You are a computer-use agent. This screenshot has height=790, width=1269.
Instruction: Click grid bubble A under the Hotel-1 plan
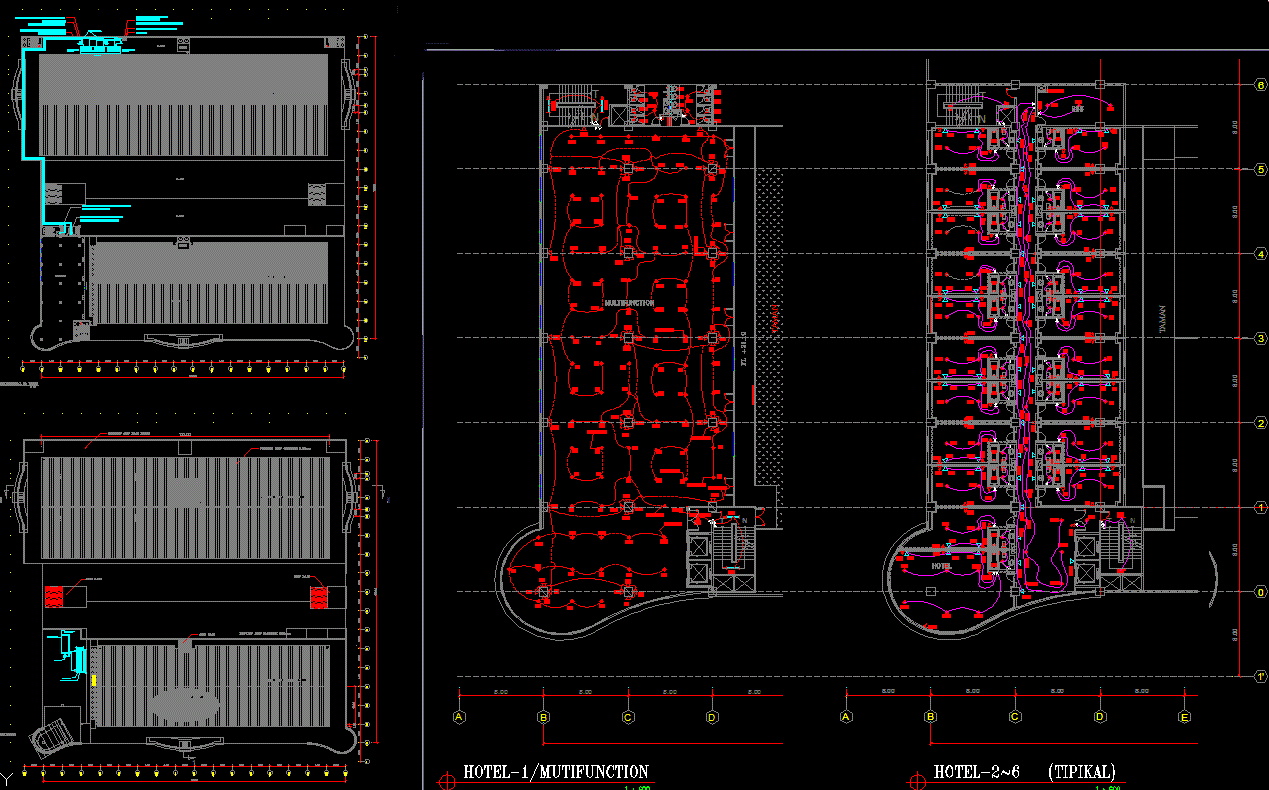click(459, 717)
